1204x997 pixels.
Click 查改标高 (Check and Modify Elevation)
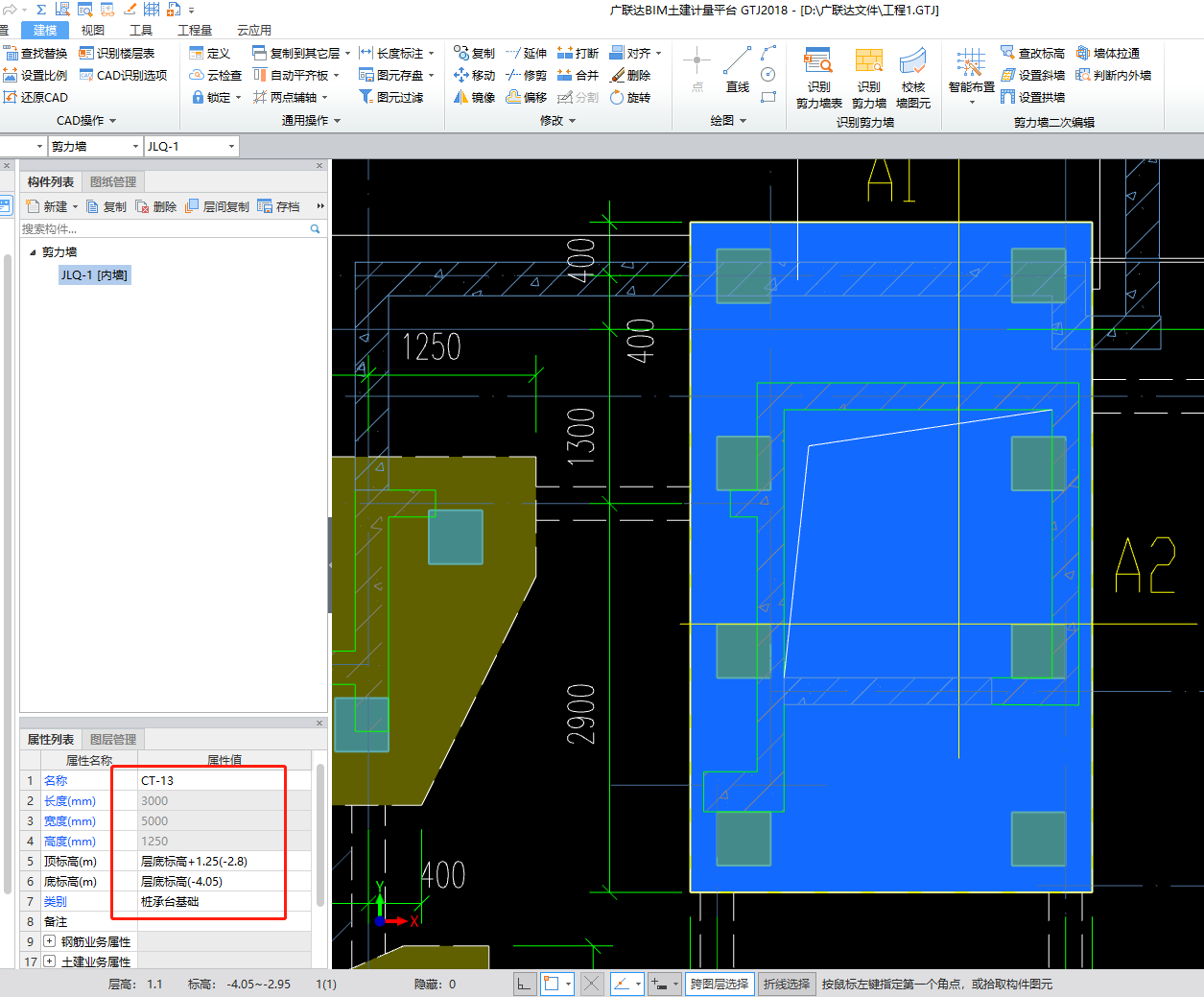[1032, 53]
